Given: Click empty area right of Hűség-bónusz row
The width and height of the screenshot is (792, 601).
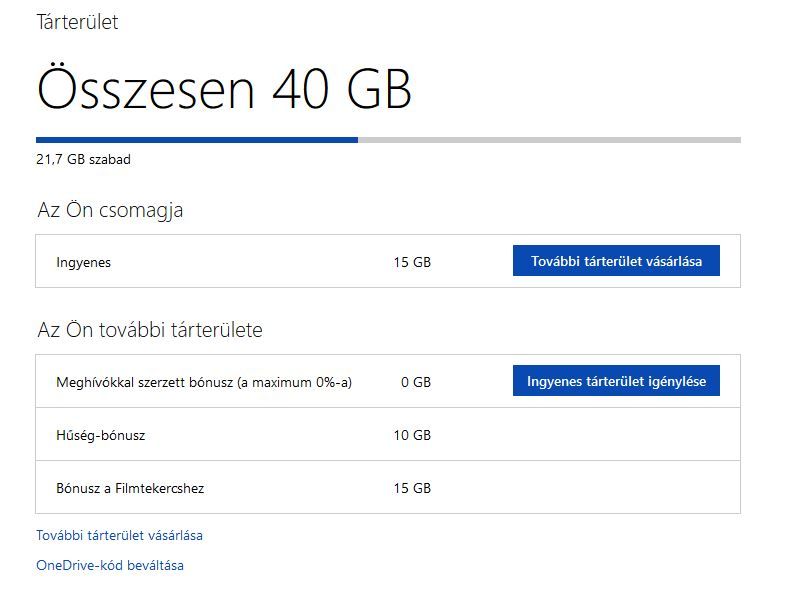Looking at the screenshot, I should [586, 434].
